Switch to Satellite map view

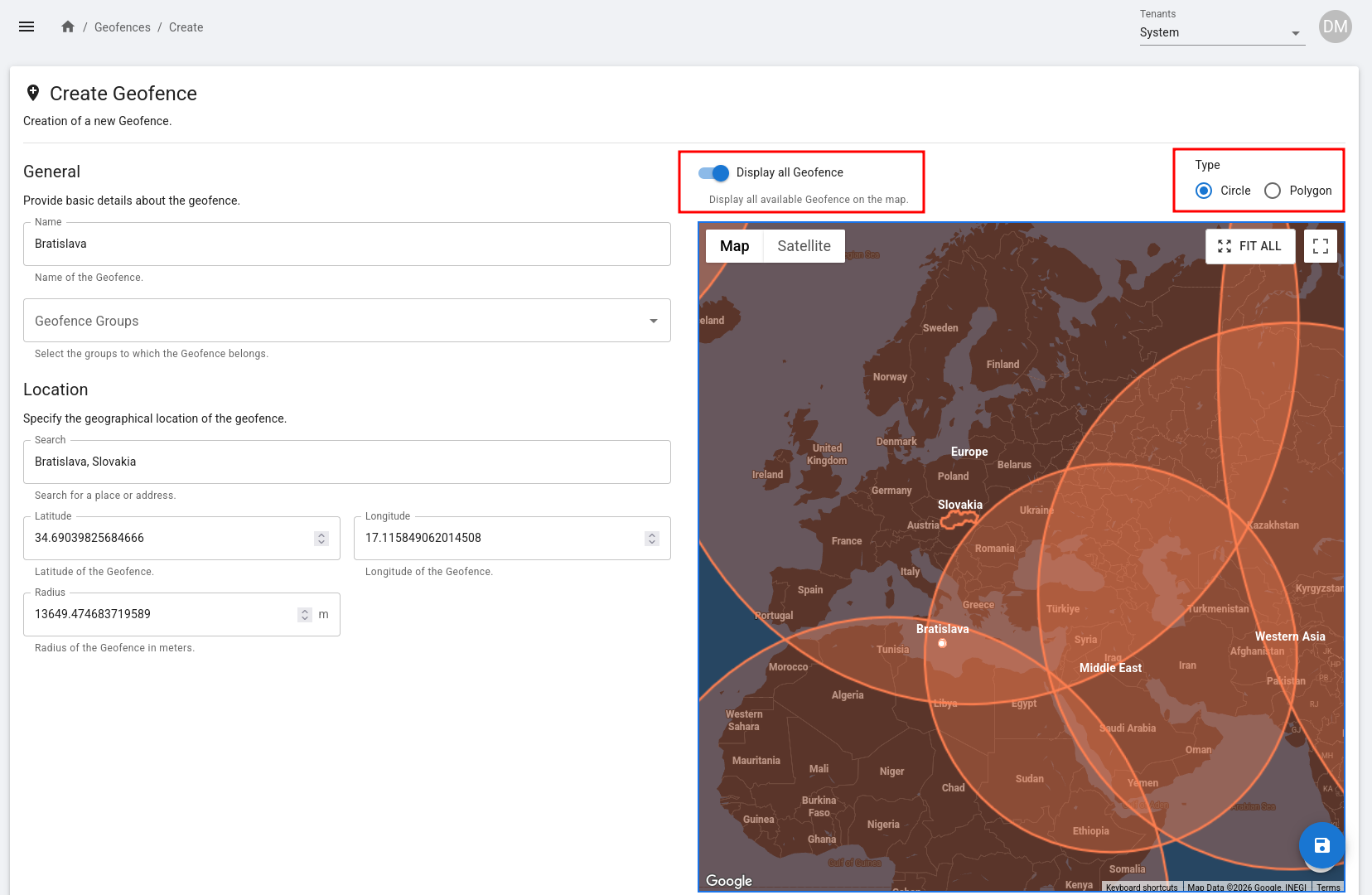pos(804,246)
